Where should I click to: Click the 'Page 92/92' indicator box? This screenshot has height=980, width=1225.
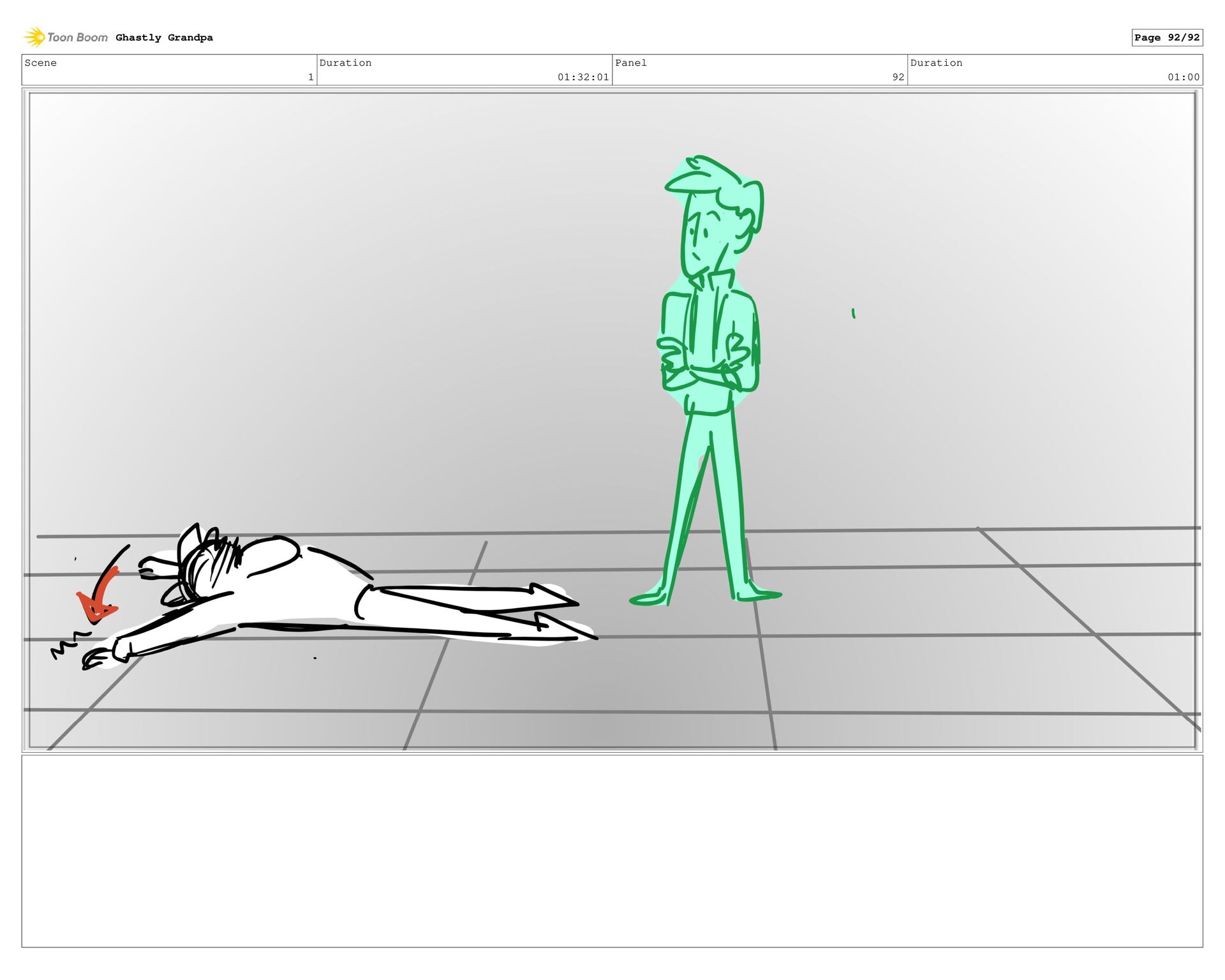pos(1167,38)
